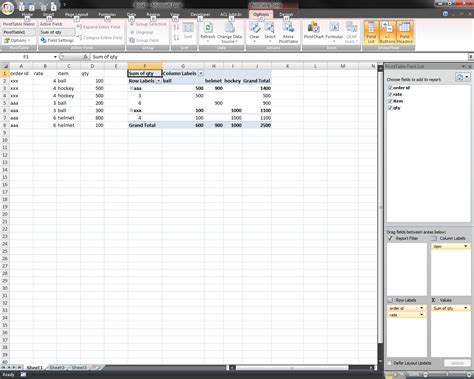
Task: Open field list layout view dropdown
Action: 463,77
